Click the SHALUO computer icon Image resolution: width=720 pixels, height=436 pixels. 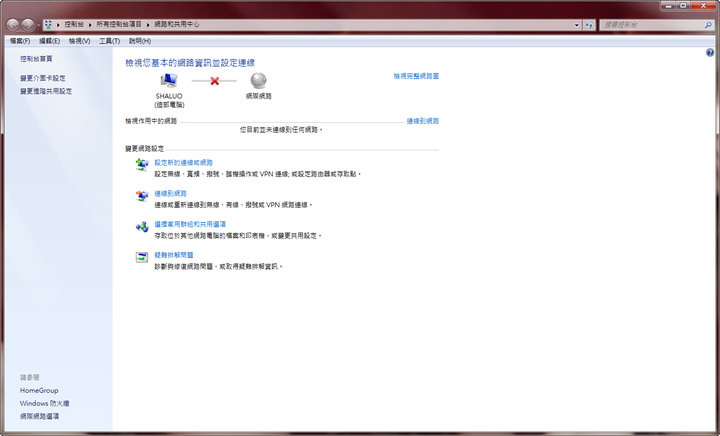(169, 81)
